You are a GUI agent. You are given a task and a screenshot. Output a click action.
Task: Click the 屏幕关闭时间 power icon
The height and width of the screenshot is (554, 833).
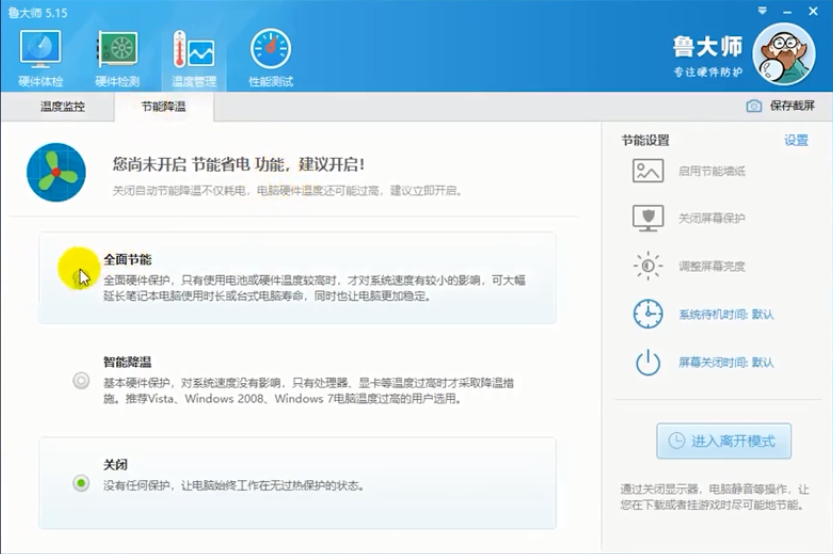pyautogui.click(x=648, y=362)
